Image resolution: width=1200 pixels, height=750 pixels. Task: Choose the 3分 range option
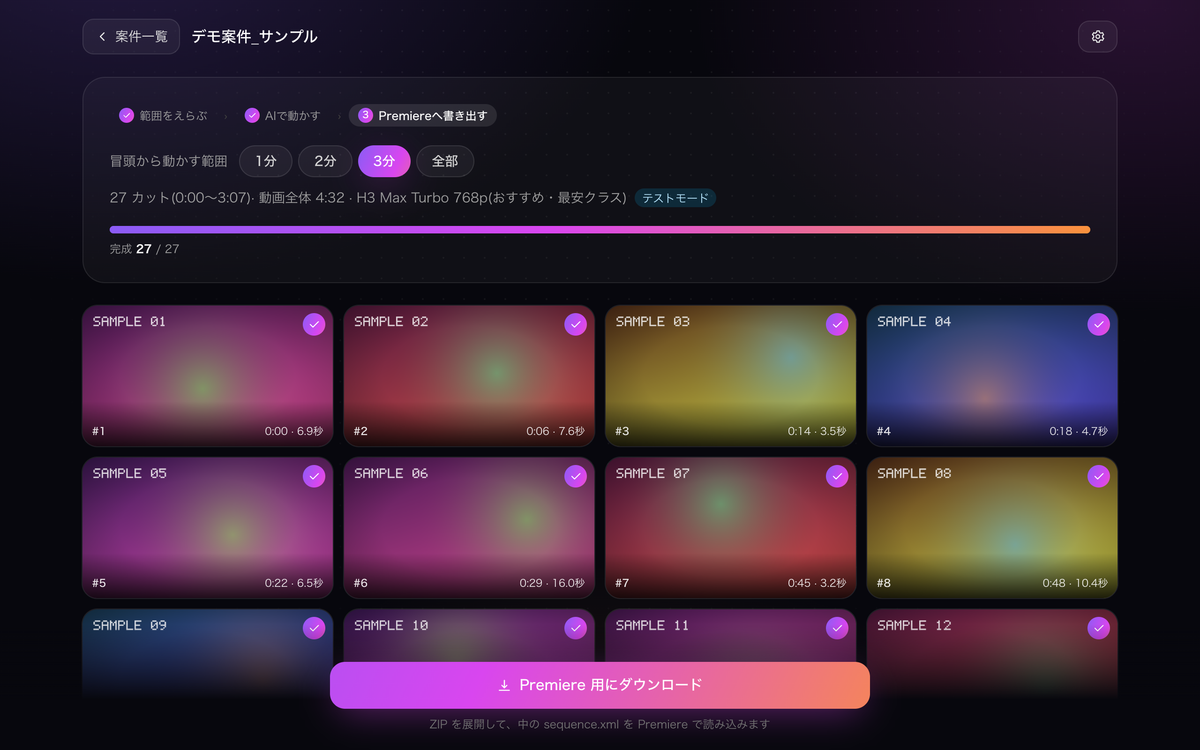click(x=384, y=161)
